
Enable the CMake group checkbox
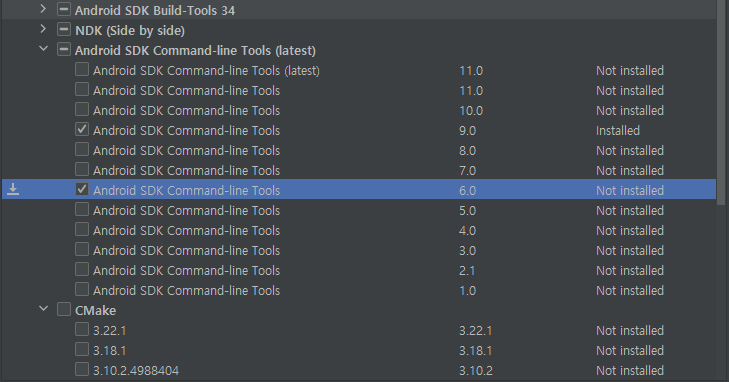pos(64,309)
